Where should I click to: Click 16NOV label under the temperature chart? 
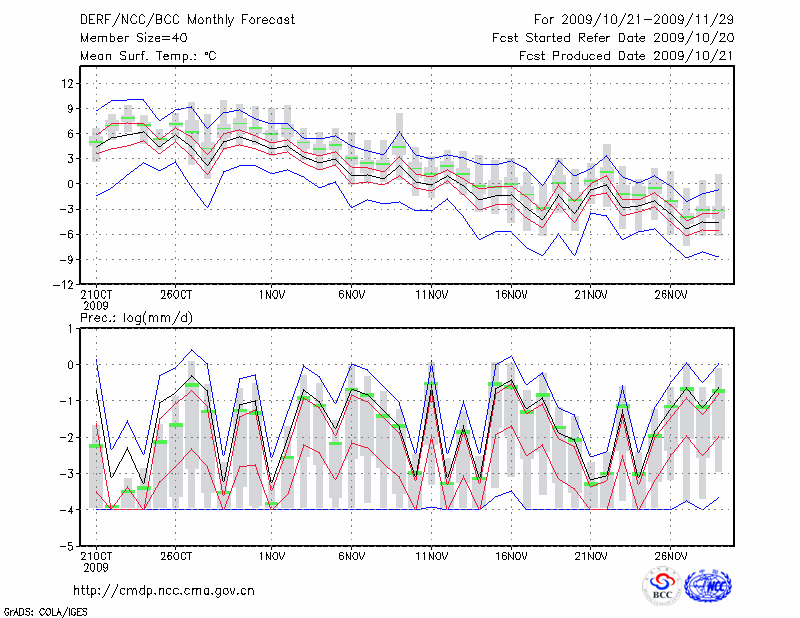(511, 295)
